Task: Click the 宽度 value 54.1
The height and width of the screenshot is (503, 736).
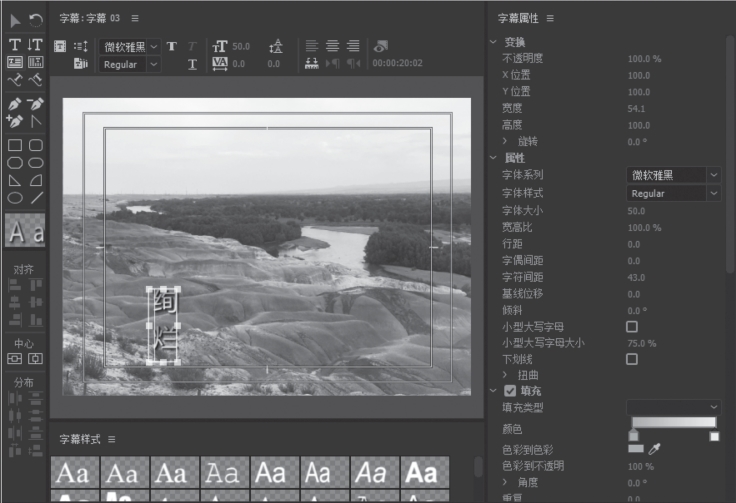Action: [636, 108]
